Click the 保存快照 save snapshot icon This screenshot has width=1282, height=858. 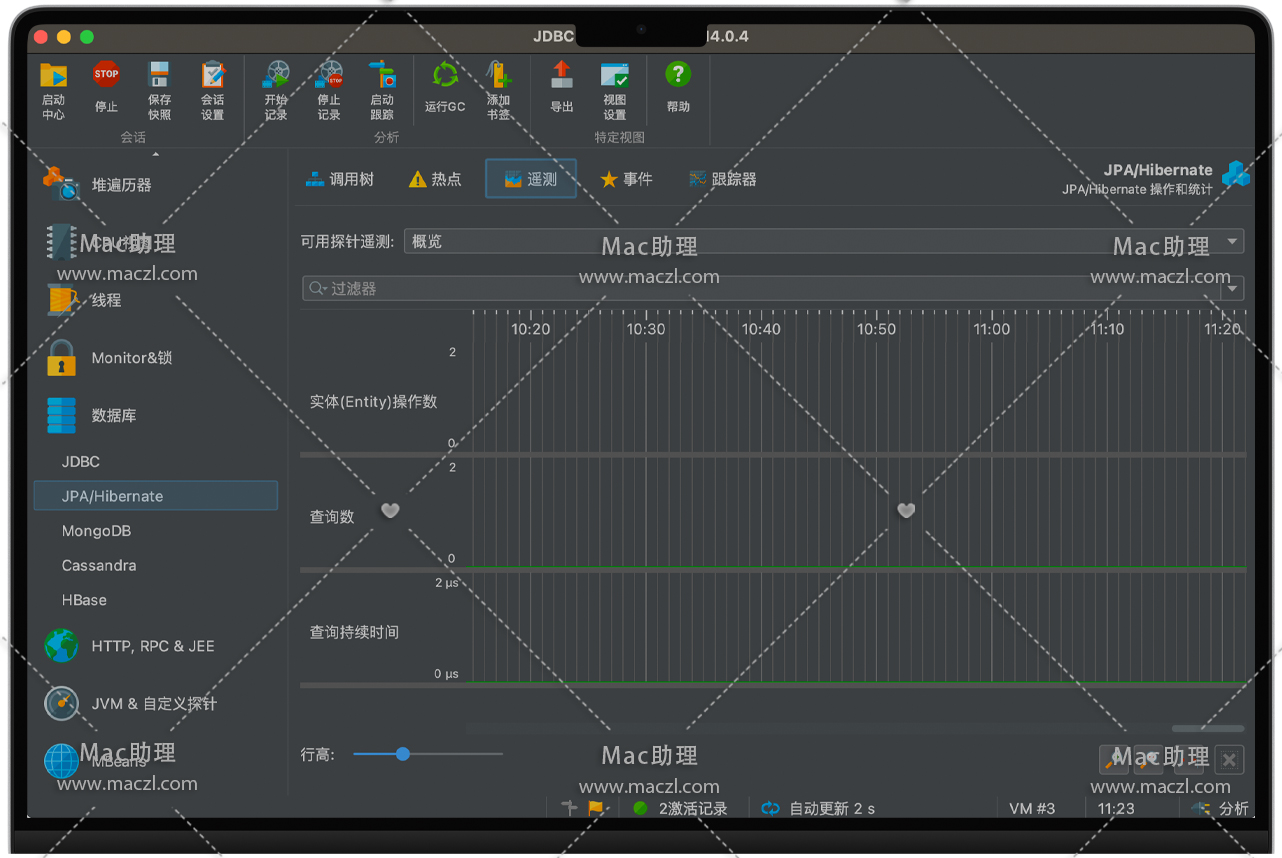(159, 88)
